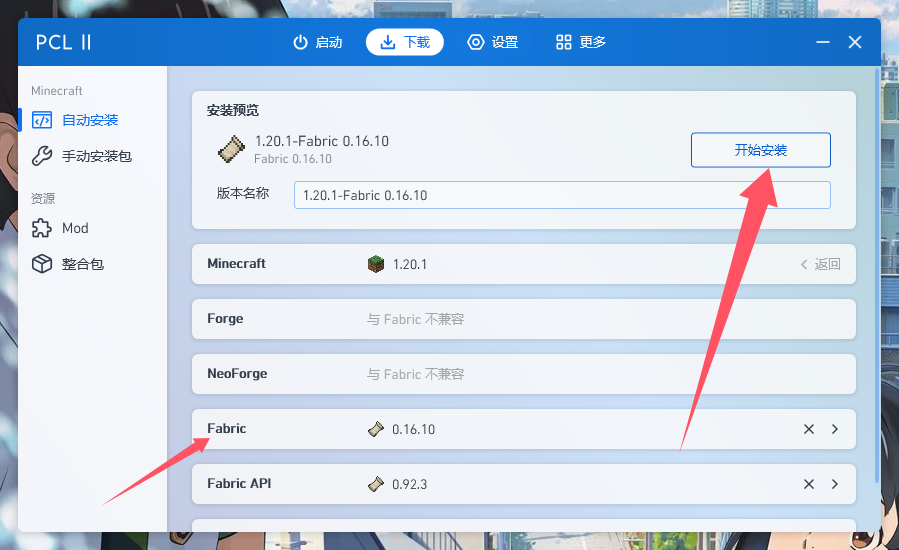899x550 pixels.
Task: Click the Fabric icon in the install preview
Action: pyautogui.click(x=232, y=149)
